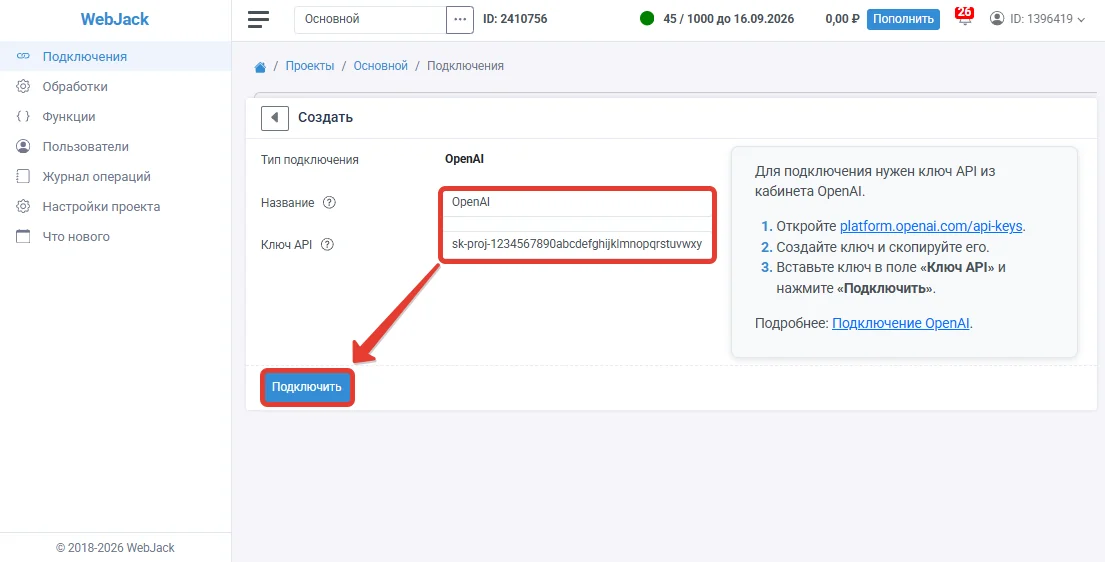
Task: Click the journal icon beside Журнал операций
Action: [x=23, y=176]
